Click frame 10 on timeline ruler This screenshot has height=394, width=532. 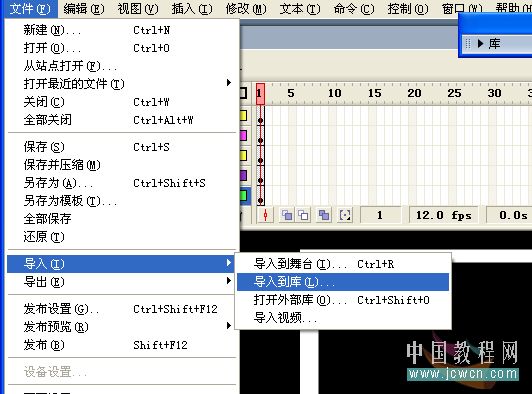pyautogui.click(x=334, y=93)
